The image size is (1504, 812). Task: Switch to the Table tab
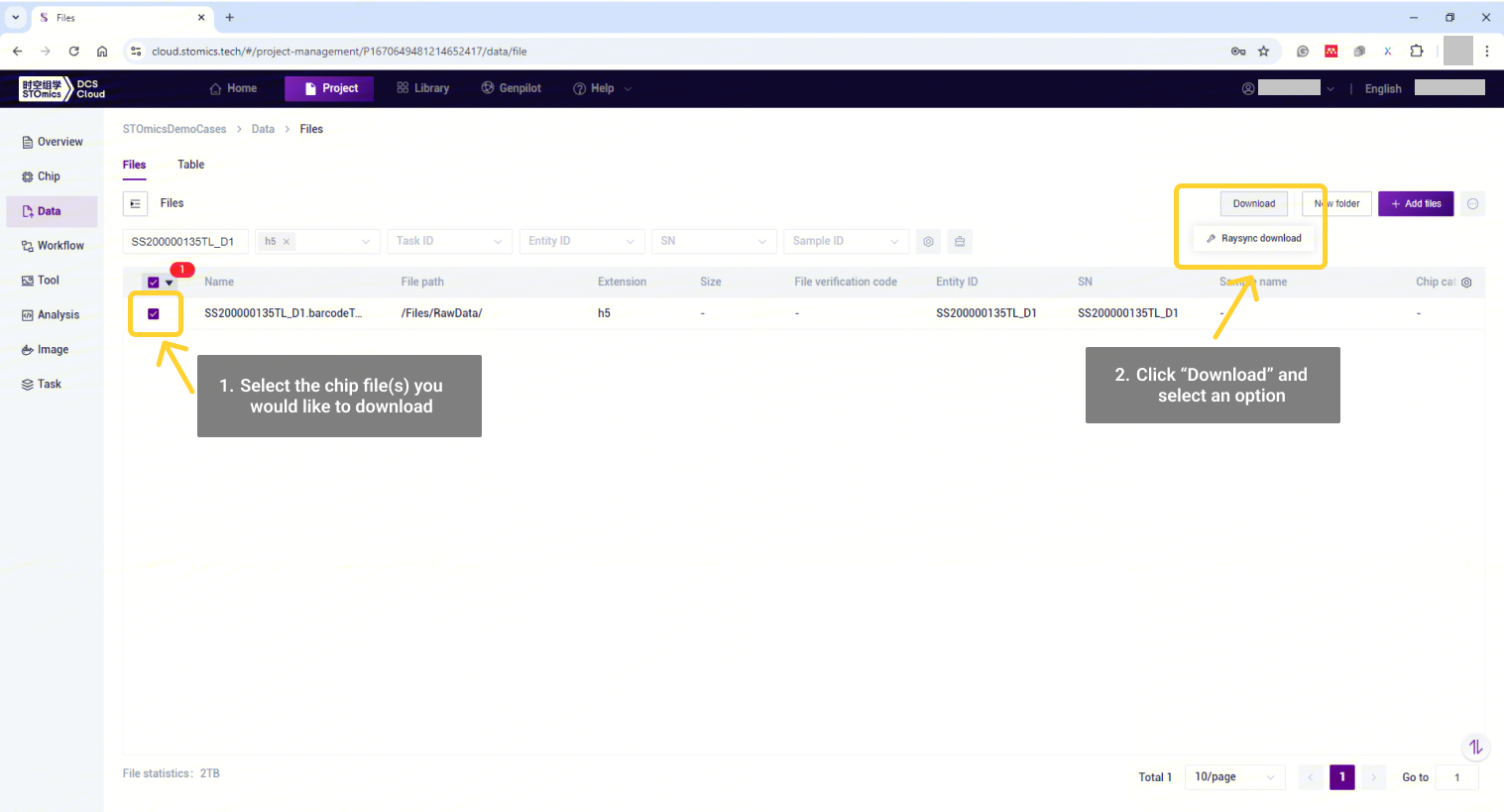(x=190, y=165)
